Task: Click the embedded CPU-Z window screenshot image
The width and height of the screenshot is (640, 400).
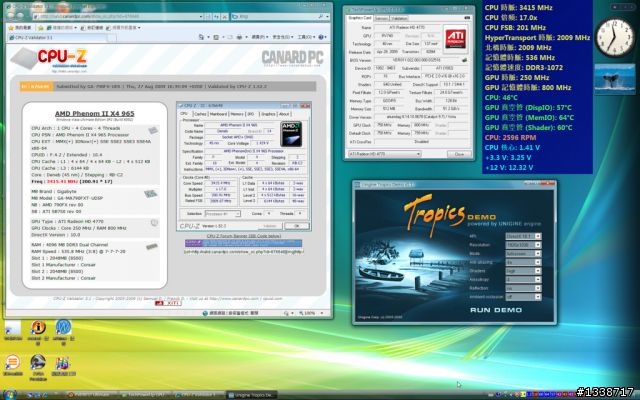Action: pos(244,167)
